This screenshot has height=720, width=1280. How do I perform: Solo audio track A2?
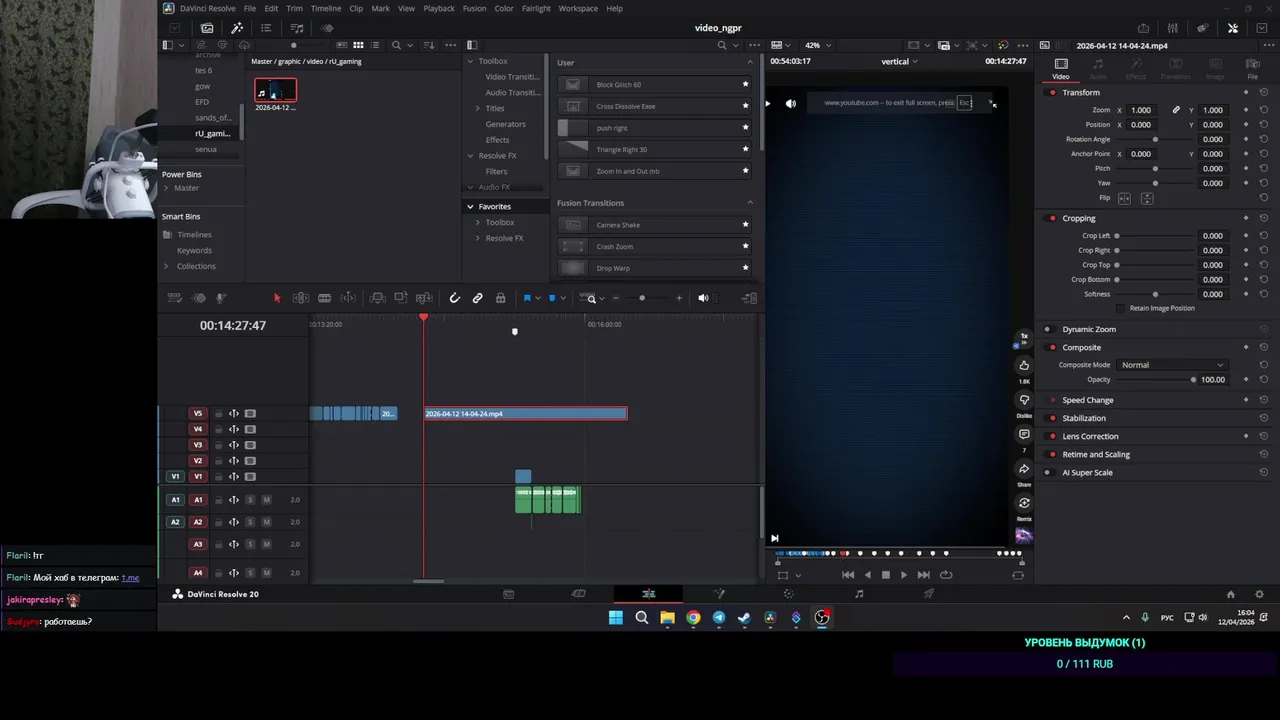click(250, 522)
